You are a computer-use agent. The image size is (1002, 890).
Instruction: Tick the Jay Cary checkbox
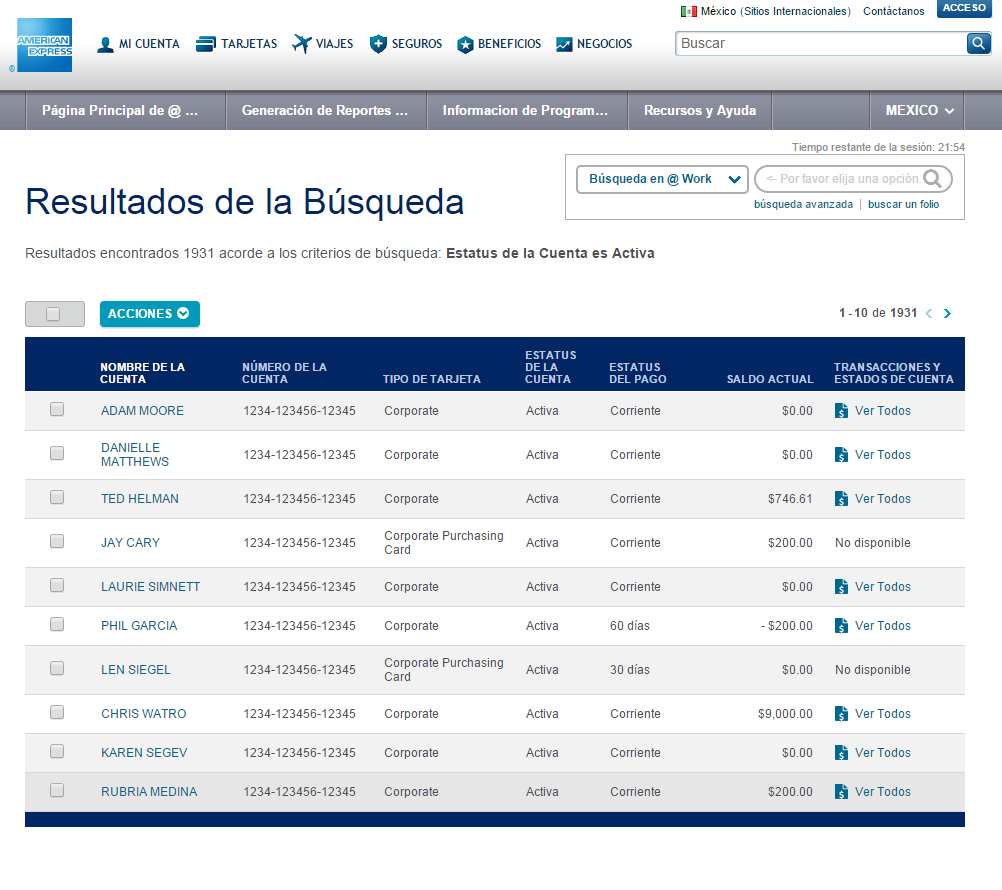click(x=57, y=541)
